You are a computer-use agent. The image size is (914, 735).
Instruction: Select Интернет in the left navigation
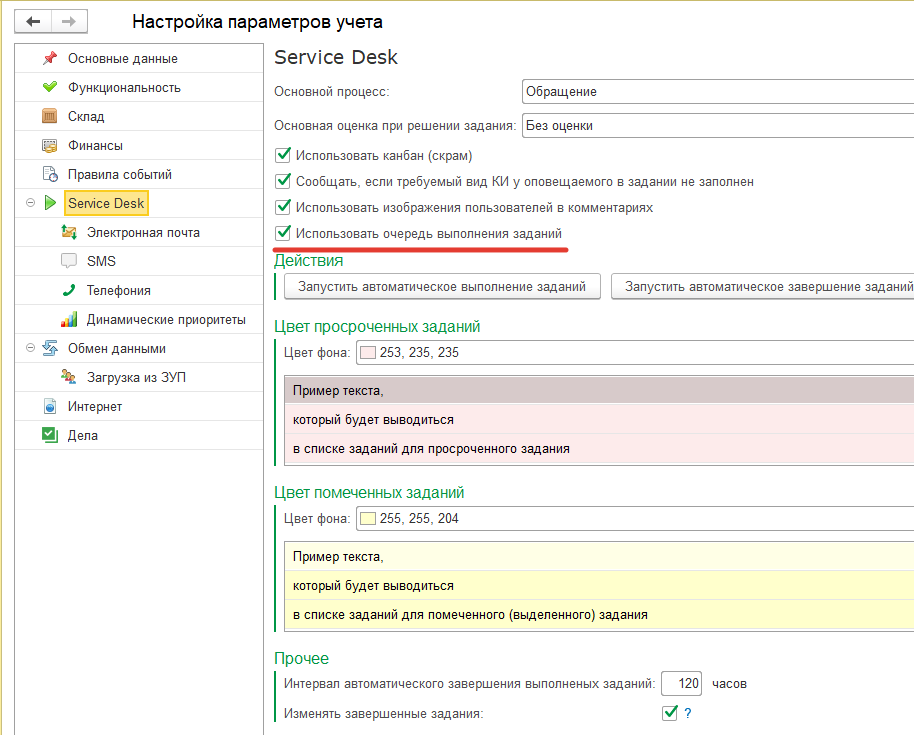click(95, 407)
